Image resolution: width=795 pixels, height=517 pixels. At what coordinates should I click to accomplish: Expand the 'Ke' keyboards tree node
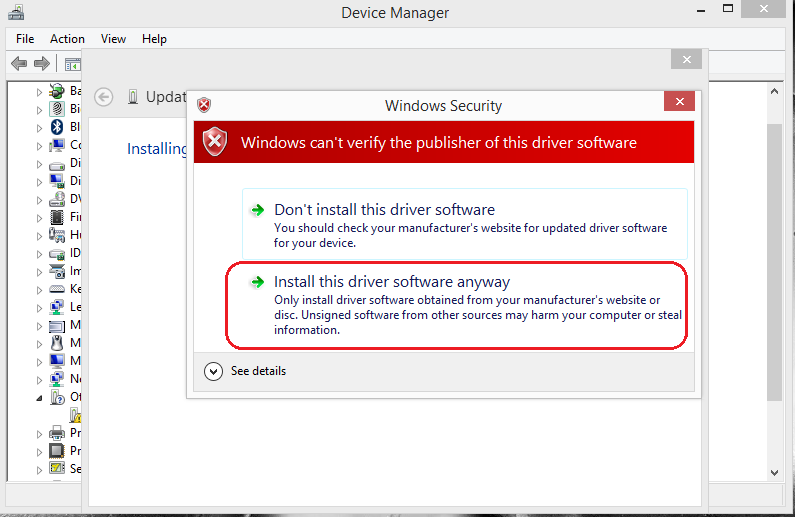[39, 290]
